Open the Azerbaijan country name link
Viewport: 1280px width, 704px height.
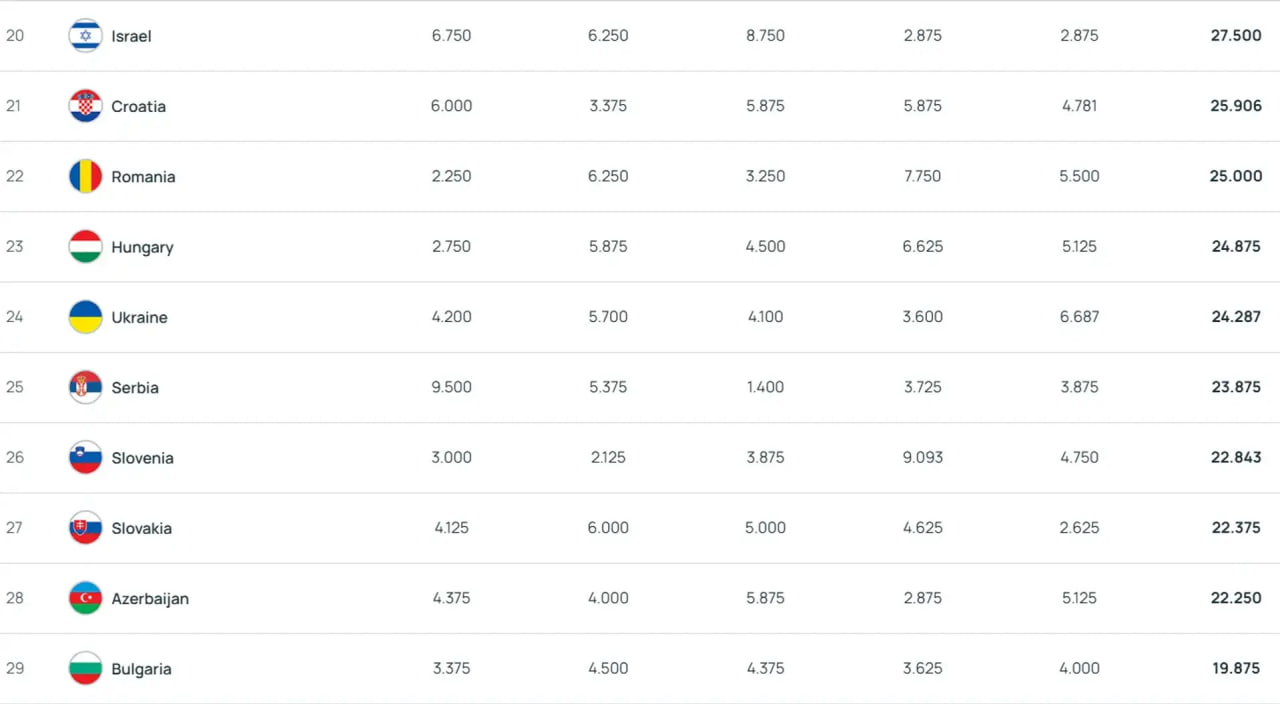click(150, 598)
